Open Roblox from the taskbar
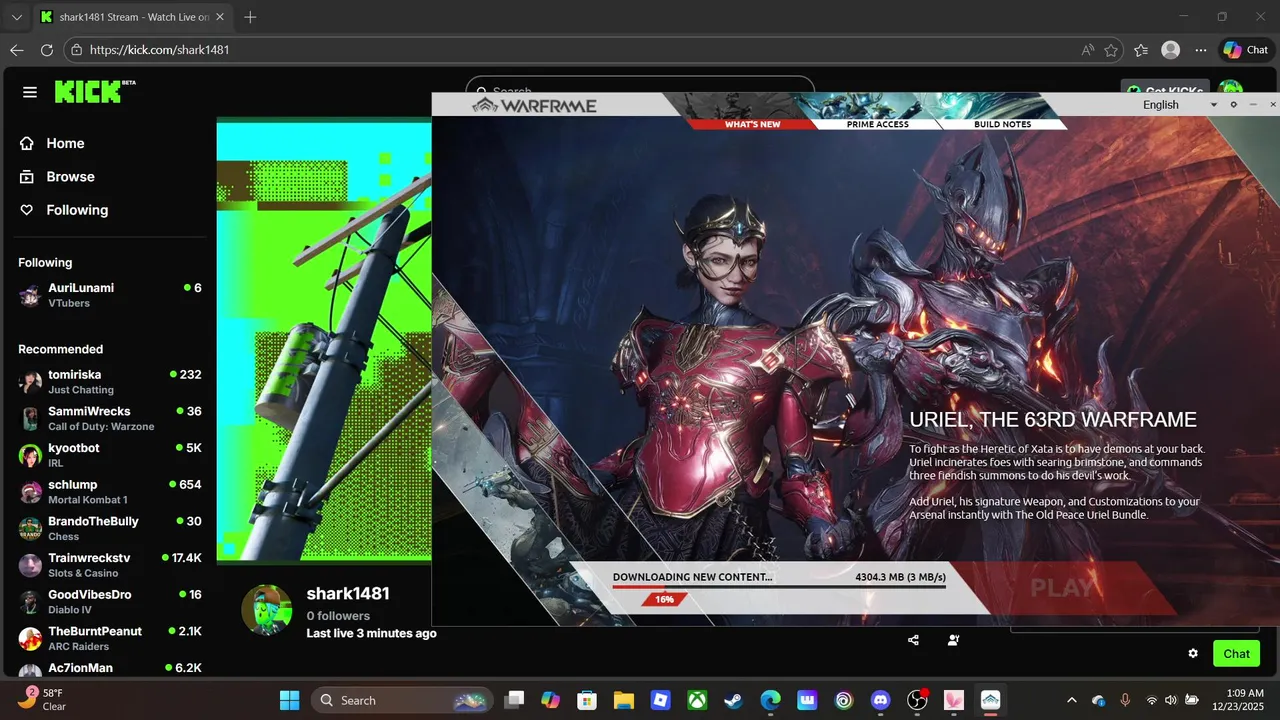 click(x=660, y=700)
